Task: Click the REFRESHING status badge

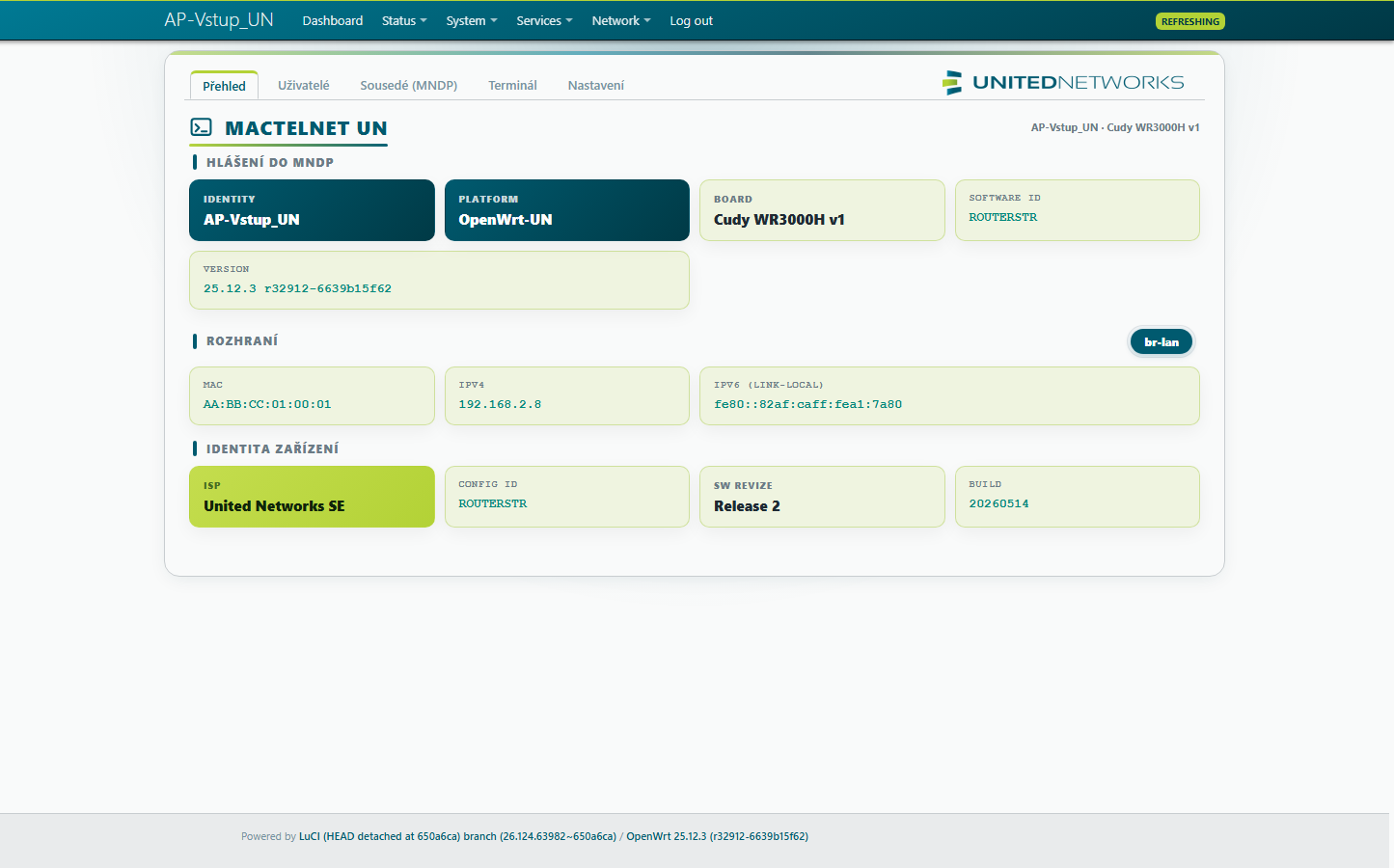Action: click(1190, 21)
